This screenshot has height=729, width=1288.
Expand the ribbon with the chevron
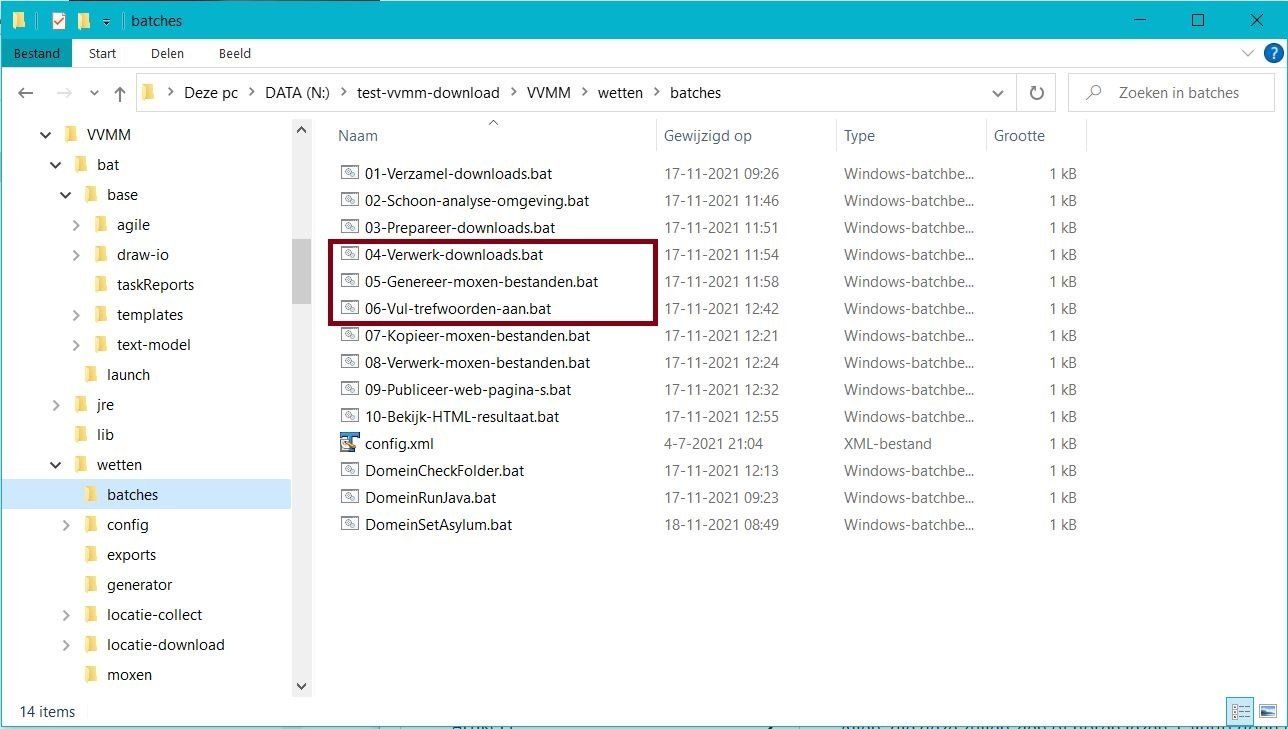point(1248,53)
